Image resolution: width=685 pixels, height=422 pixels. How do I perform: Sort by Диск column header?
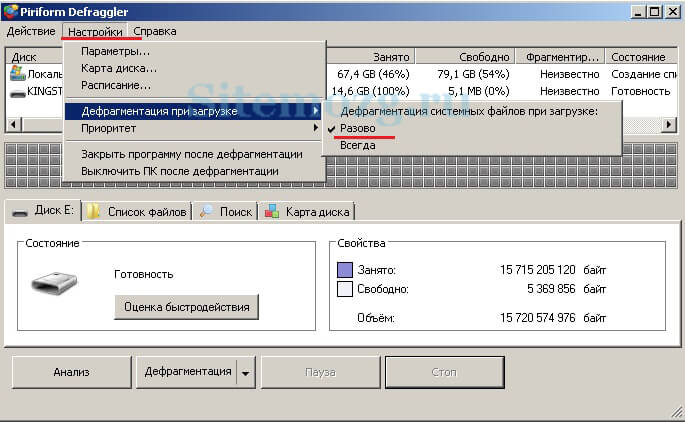tap(35, 57)
